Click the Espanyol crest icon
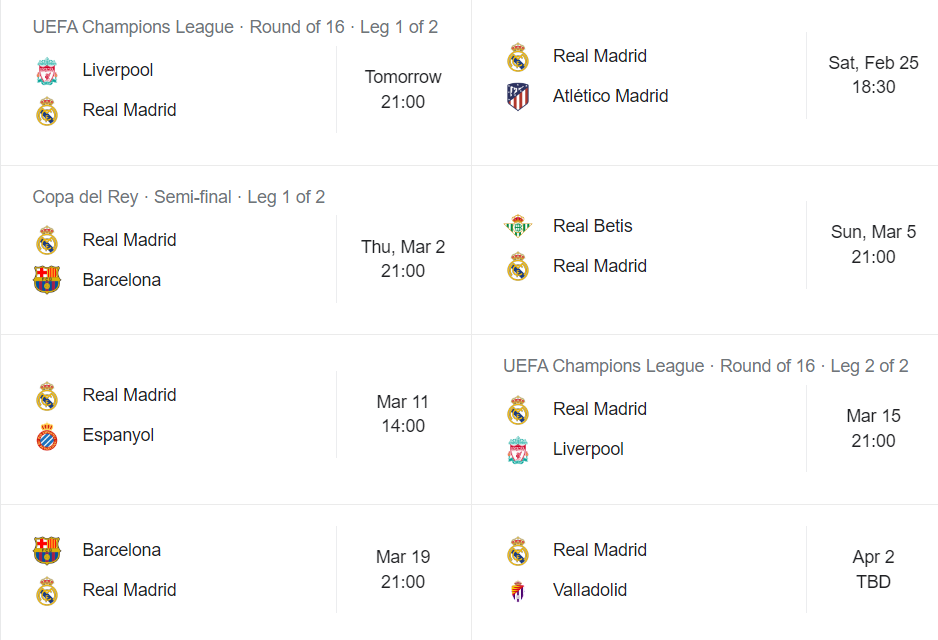The height and width of the screenshot is (640, 938). (47, 436)
